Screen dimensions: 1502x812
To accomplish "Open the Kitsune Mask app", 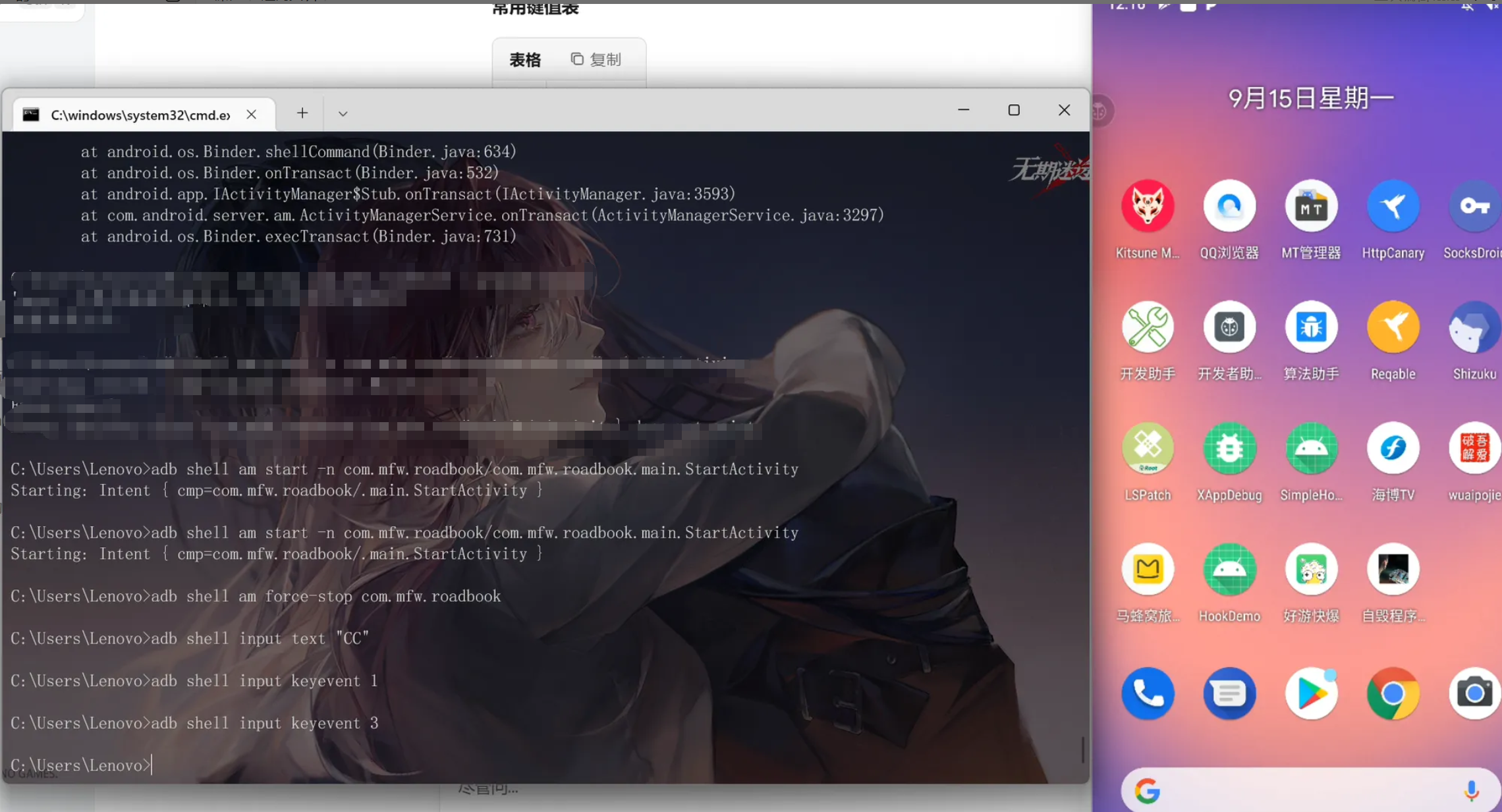I will coord(1147,206).
